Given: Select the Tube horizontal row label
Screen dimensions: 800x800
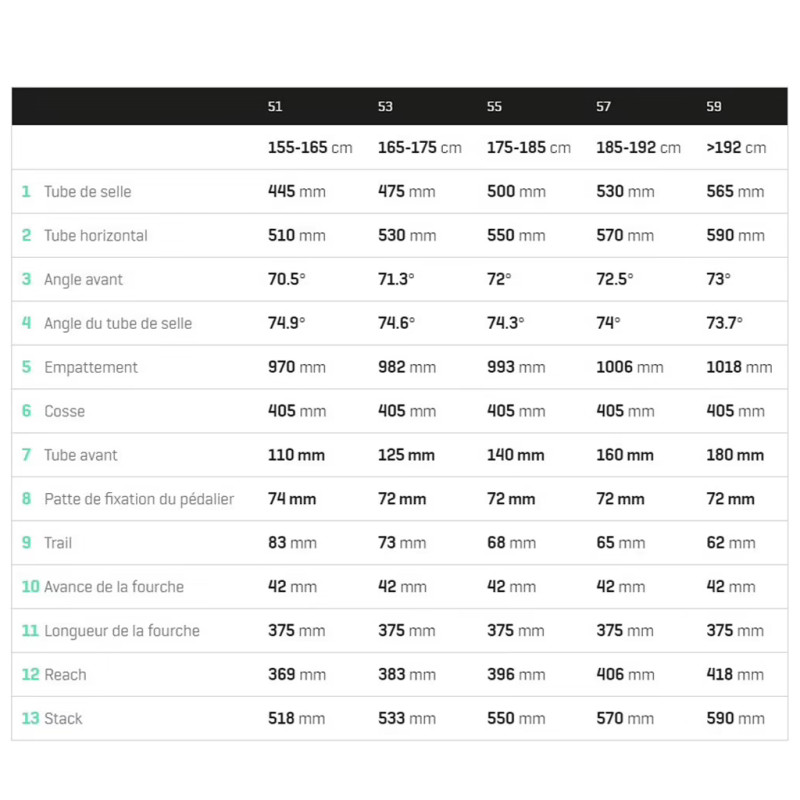Looking at the screenshot, I should click(x=95, y=236).
